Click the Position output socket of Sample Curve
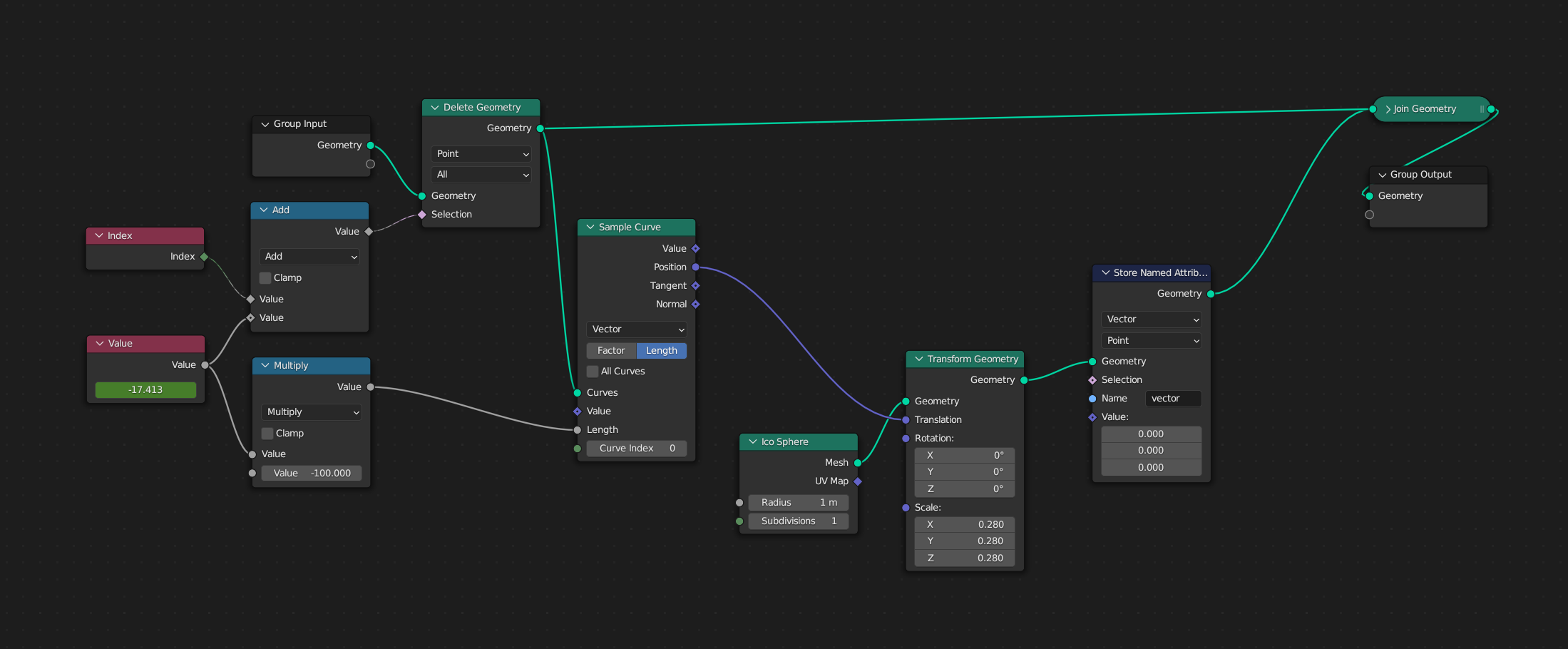The image size is (1568, 649). 696,267
